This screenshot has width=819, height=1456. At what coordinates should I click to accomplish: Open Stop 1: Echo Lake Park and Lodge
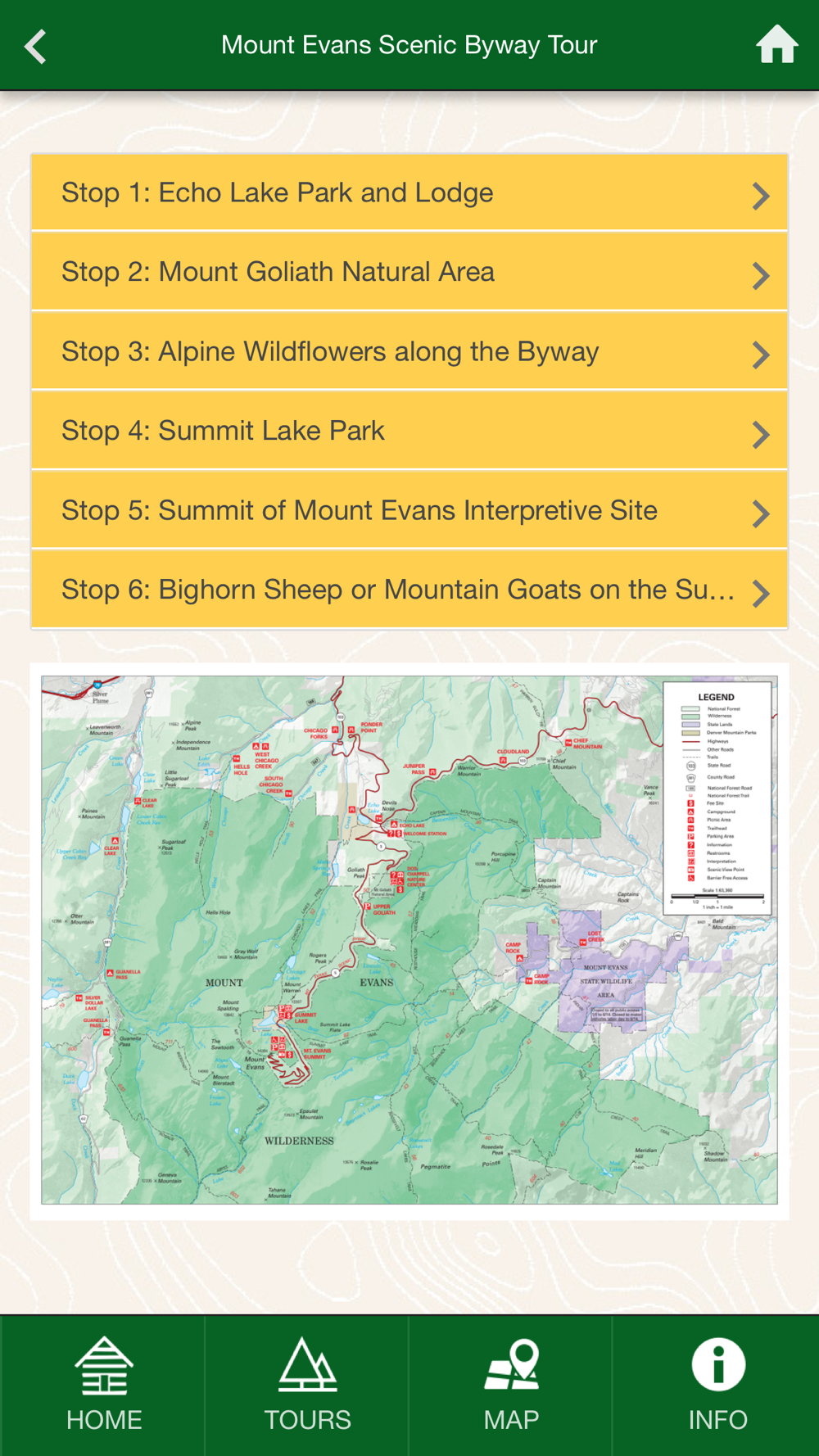point(409,192)
